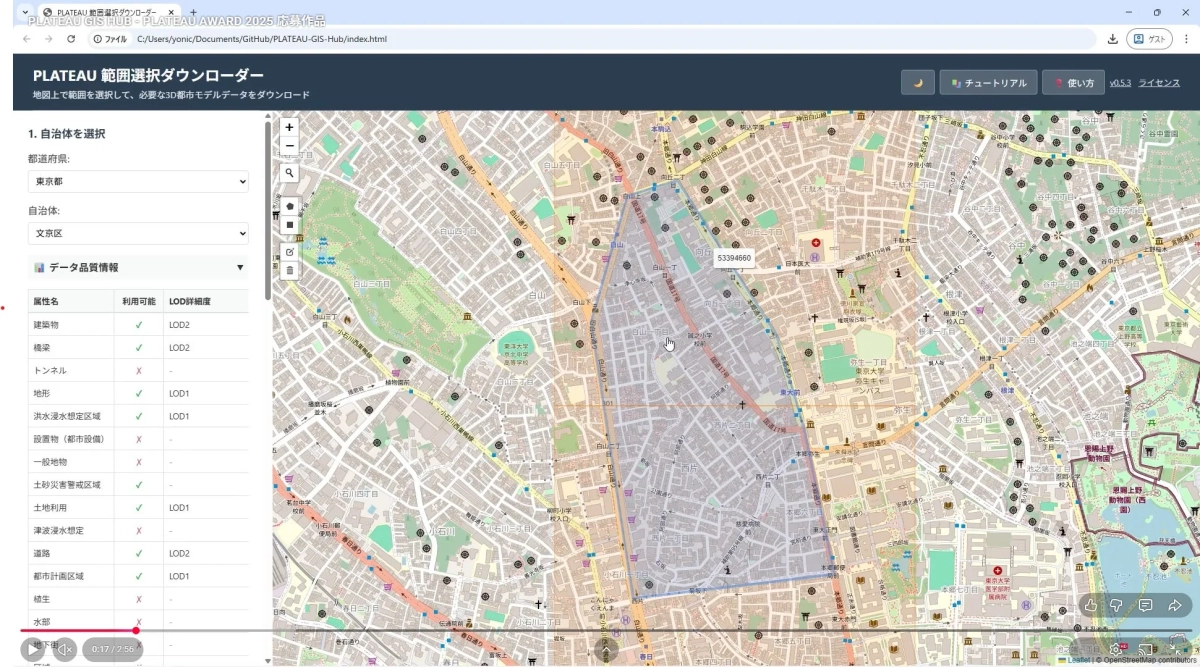Screen dimensions: 1200x667
Task: Click the video progress bar handle
Action: tap(135, 631)
